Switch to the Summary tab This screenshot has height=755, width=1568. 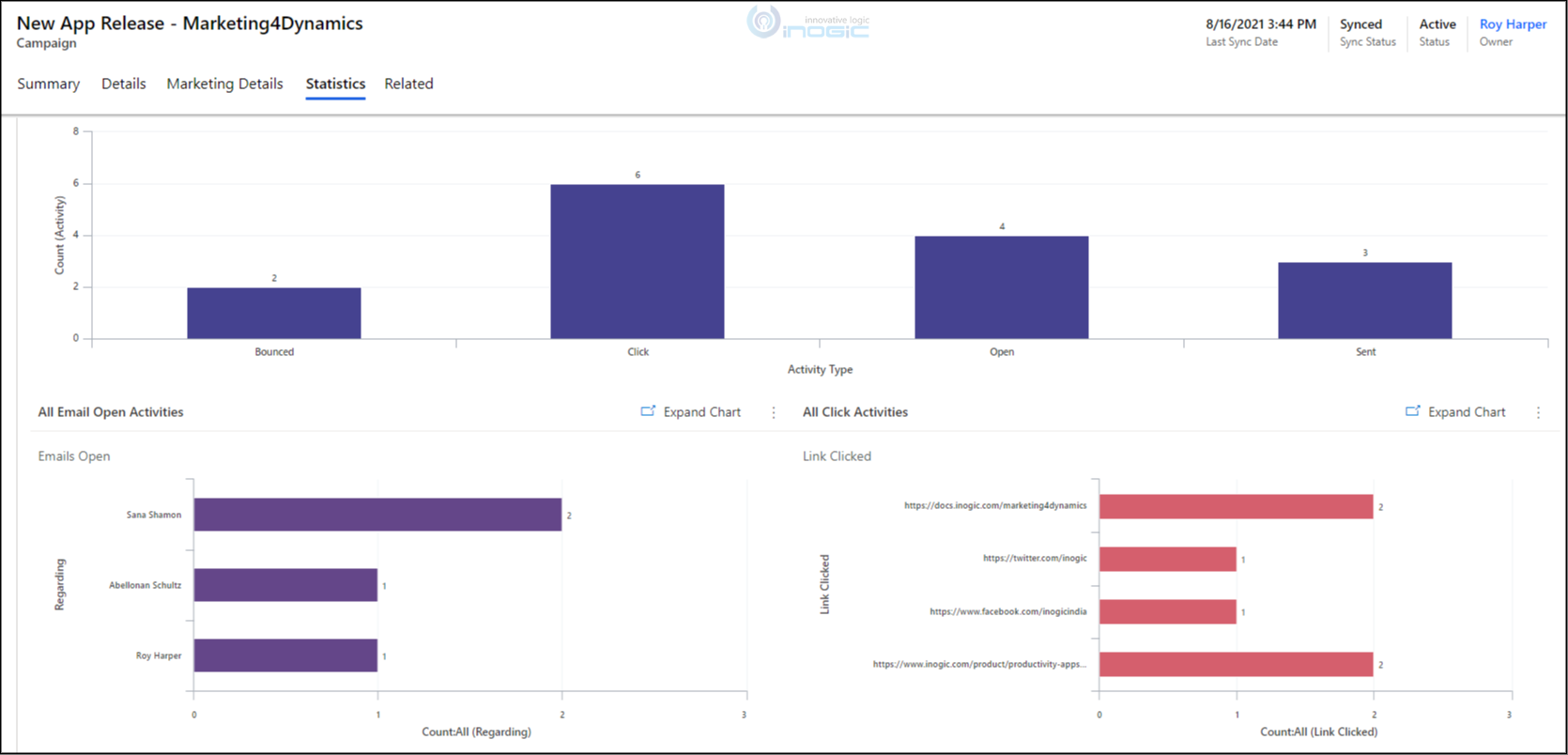48,84
